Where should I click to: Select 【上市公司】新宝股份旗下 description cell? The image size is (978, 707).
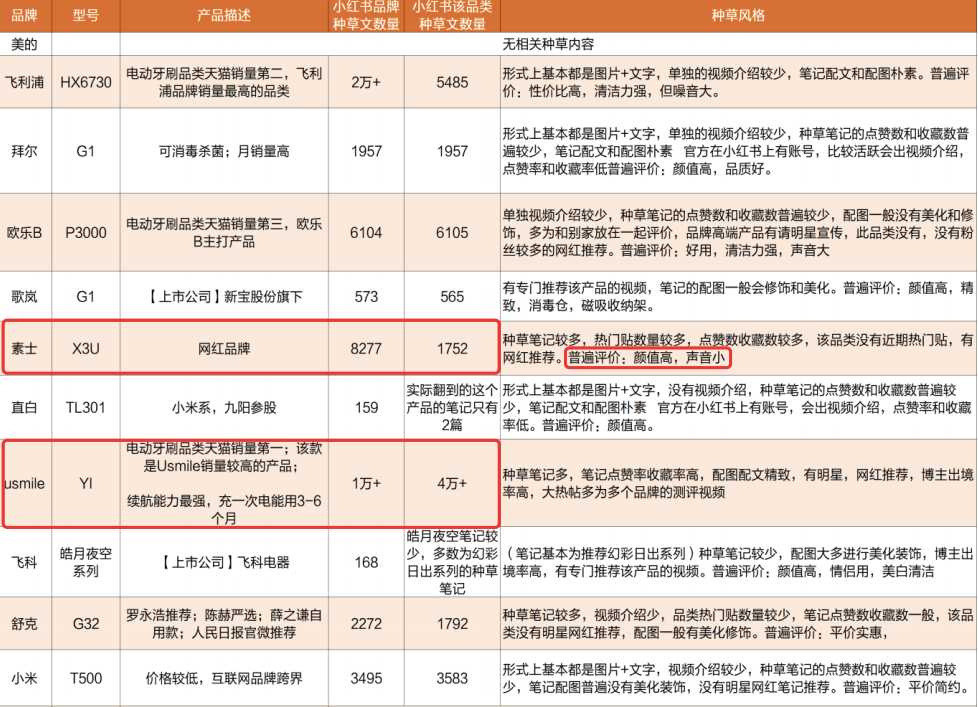[225, 296]
